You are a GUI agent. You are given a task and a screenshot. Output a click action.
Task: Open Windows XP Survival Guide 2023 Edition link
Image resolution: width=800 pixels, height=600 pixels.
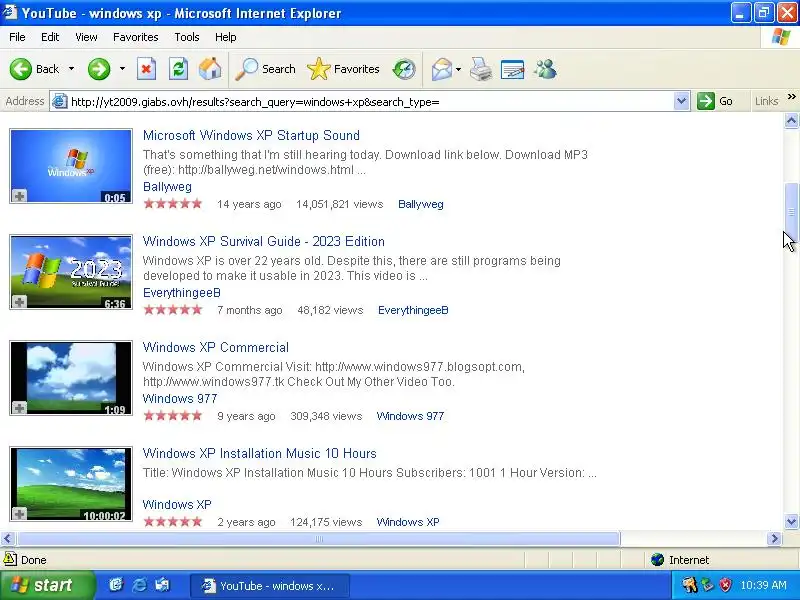(x=264, y=241)
